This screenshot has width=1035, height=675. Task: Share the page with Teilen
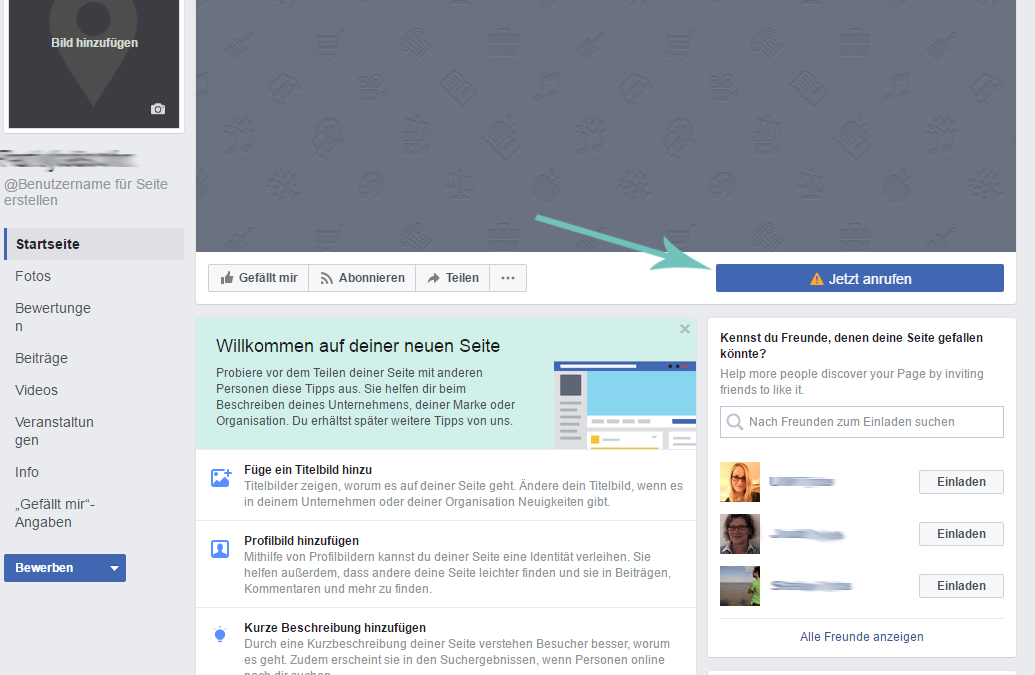(453, 278)
